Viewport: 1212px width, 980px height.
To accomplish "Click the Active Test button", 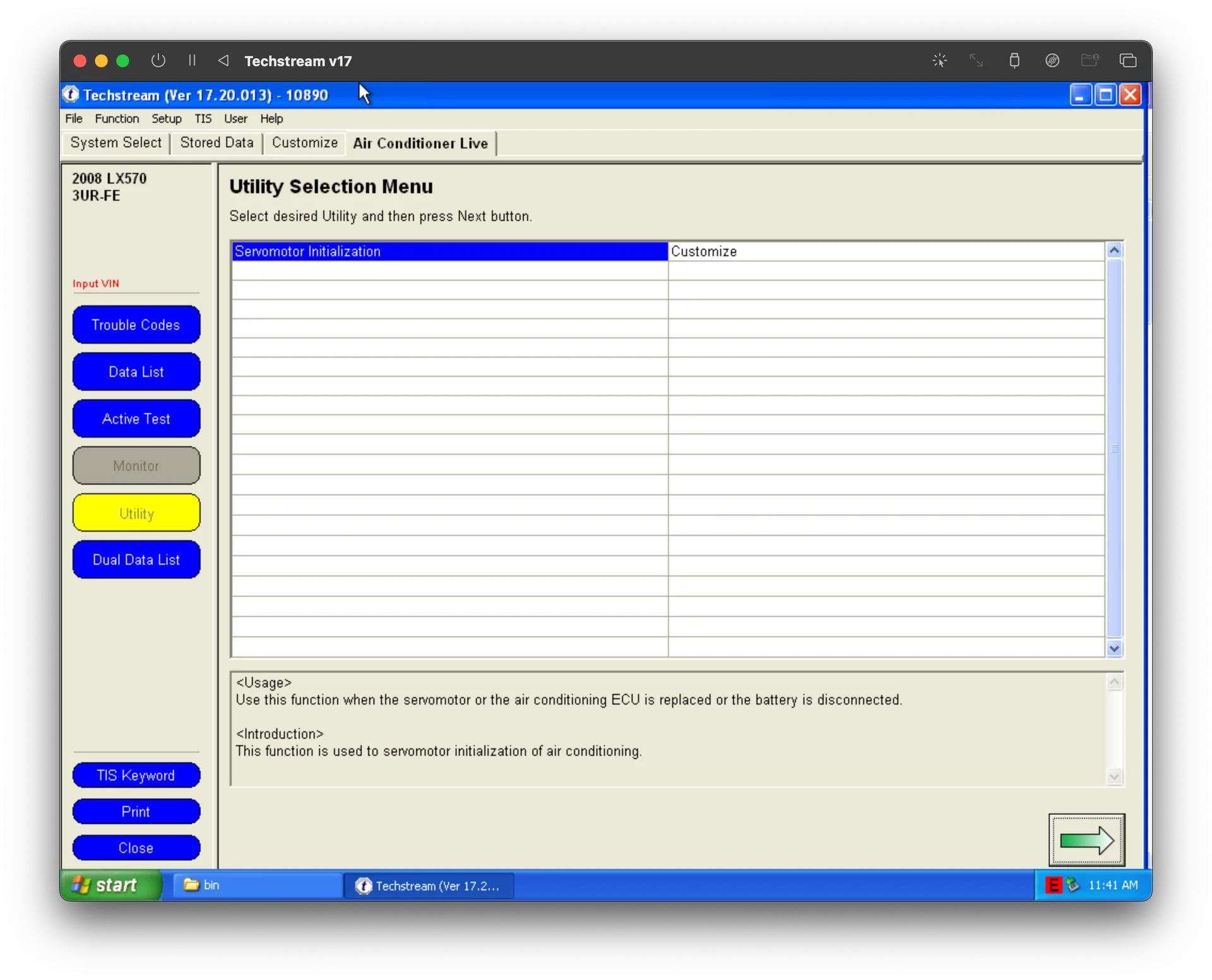I will [136, 419].
